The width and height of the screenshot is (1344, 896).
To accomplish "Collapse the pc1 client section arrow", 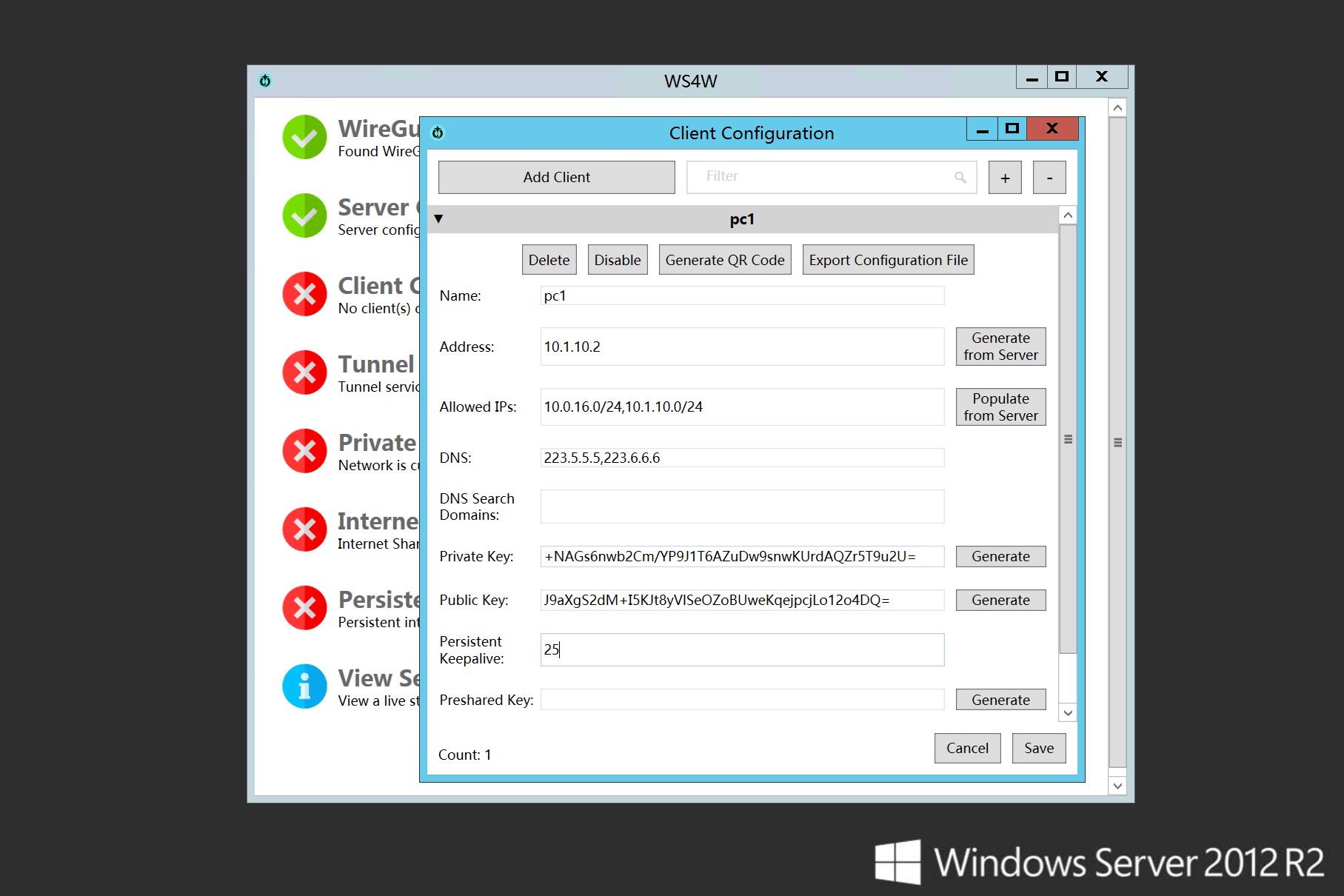I will (x=438, y=219).
